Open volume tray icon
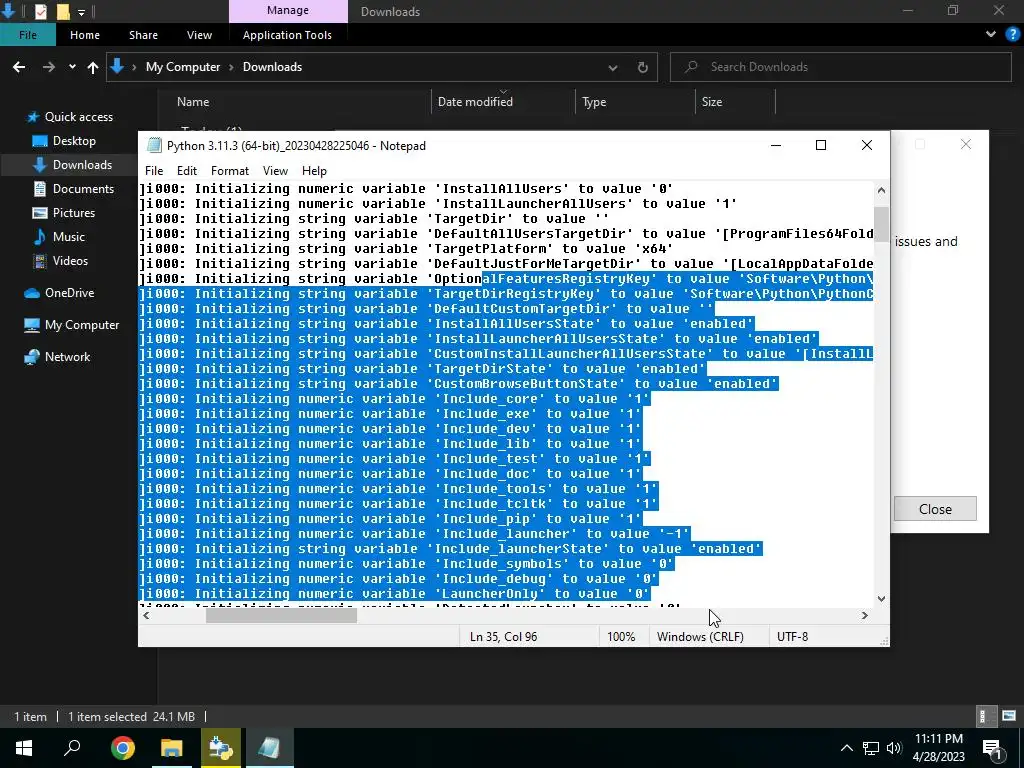1024x768 pixels. tap(894, 748)
